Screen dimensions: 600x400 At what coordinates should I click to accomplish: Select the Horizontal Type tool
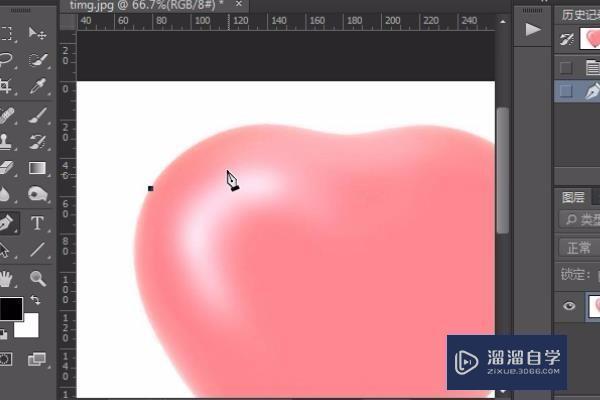(37, 223)
